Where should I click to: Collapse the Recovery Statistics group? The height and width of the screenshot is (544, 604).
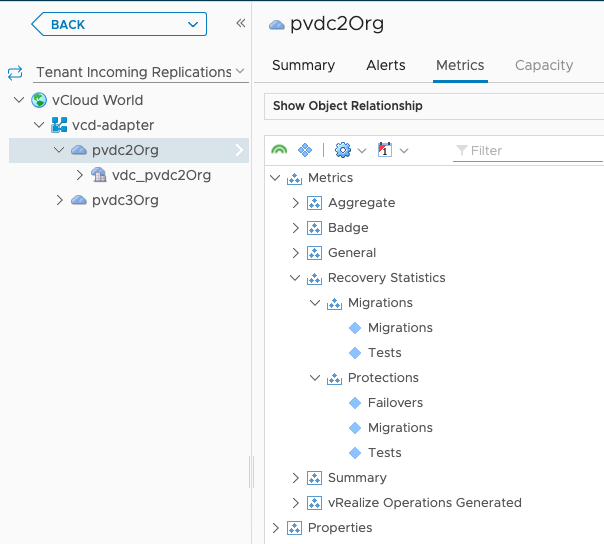[x=295, y=278]
